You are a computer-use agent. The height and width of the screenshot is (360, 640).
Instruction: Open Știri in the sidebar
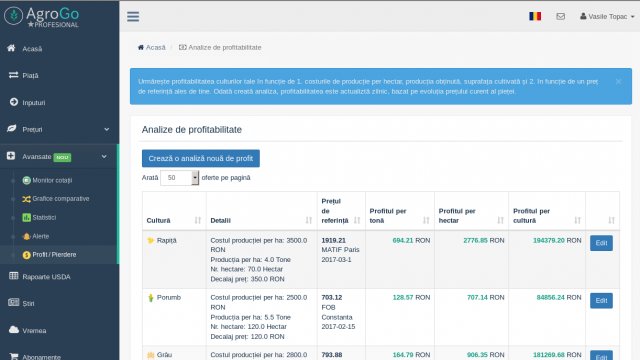point(59,303)
